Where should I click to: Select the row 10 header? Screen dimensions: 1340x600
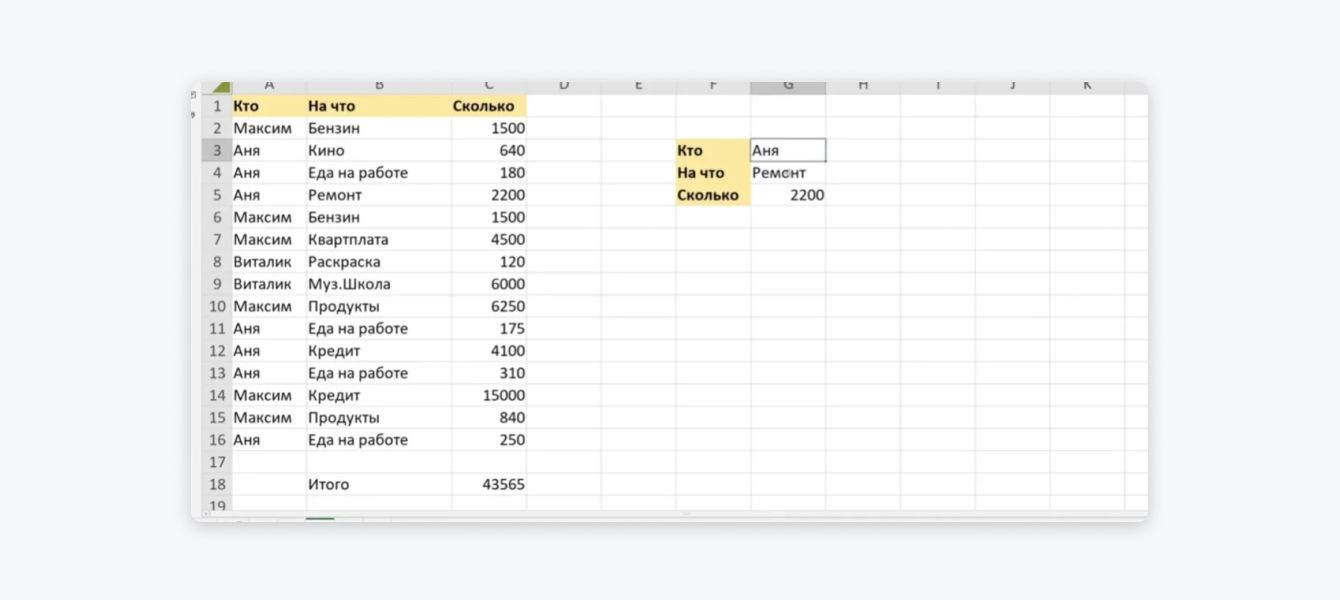point(217,306)
